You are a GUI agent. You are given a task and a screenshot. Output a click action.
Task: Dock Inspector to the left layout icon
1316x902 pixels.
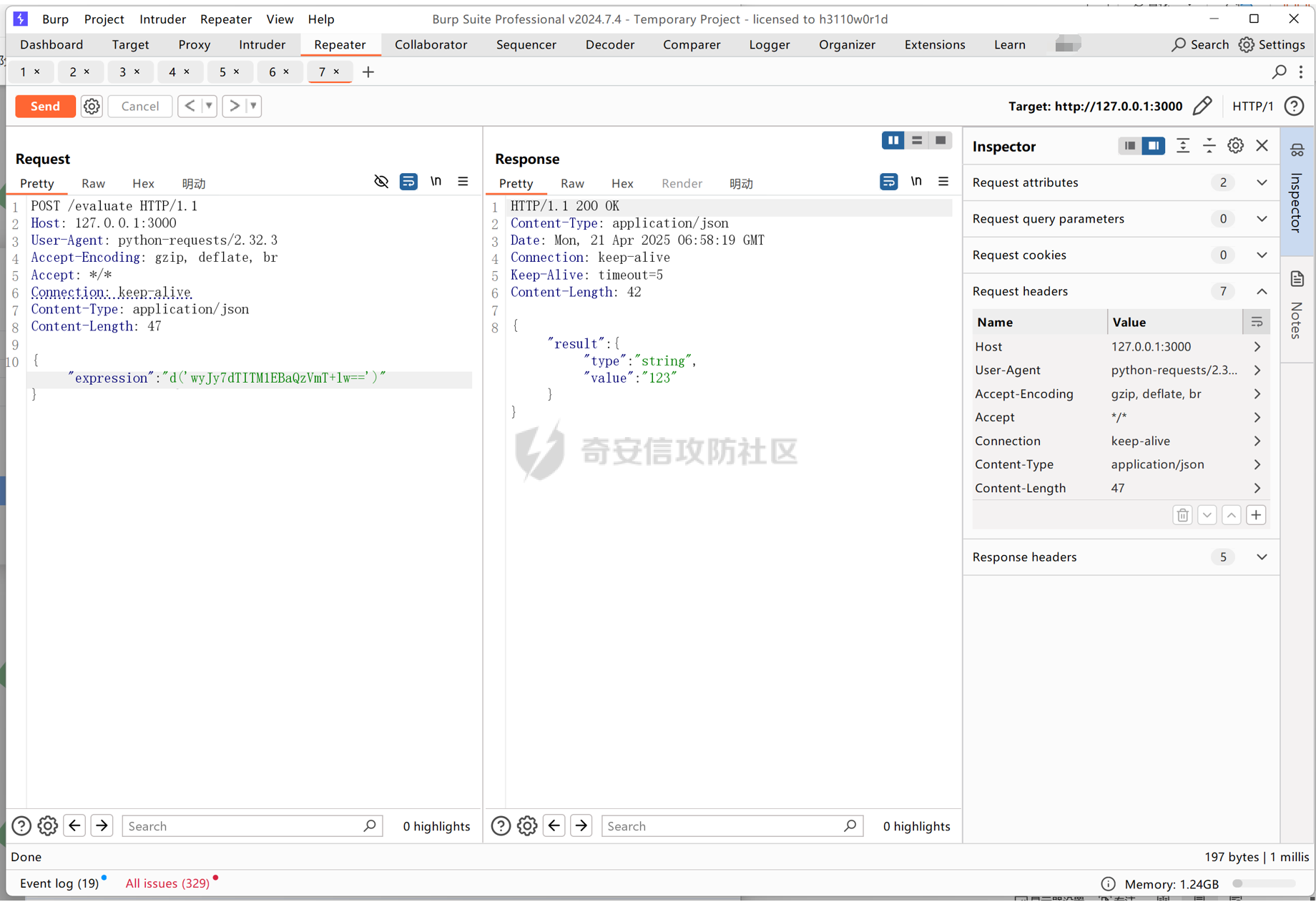(x=1130, y=146)
